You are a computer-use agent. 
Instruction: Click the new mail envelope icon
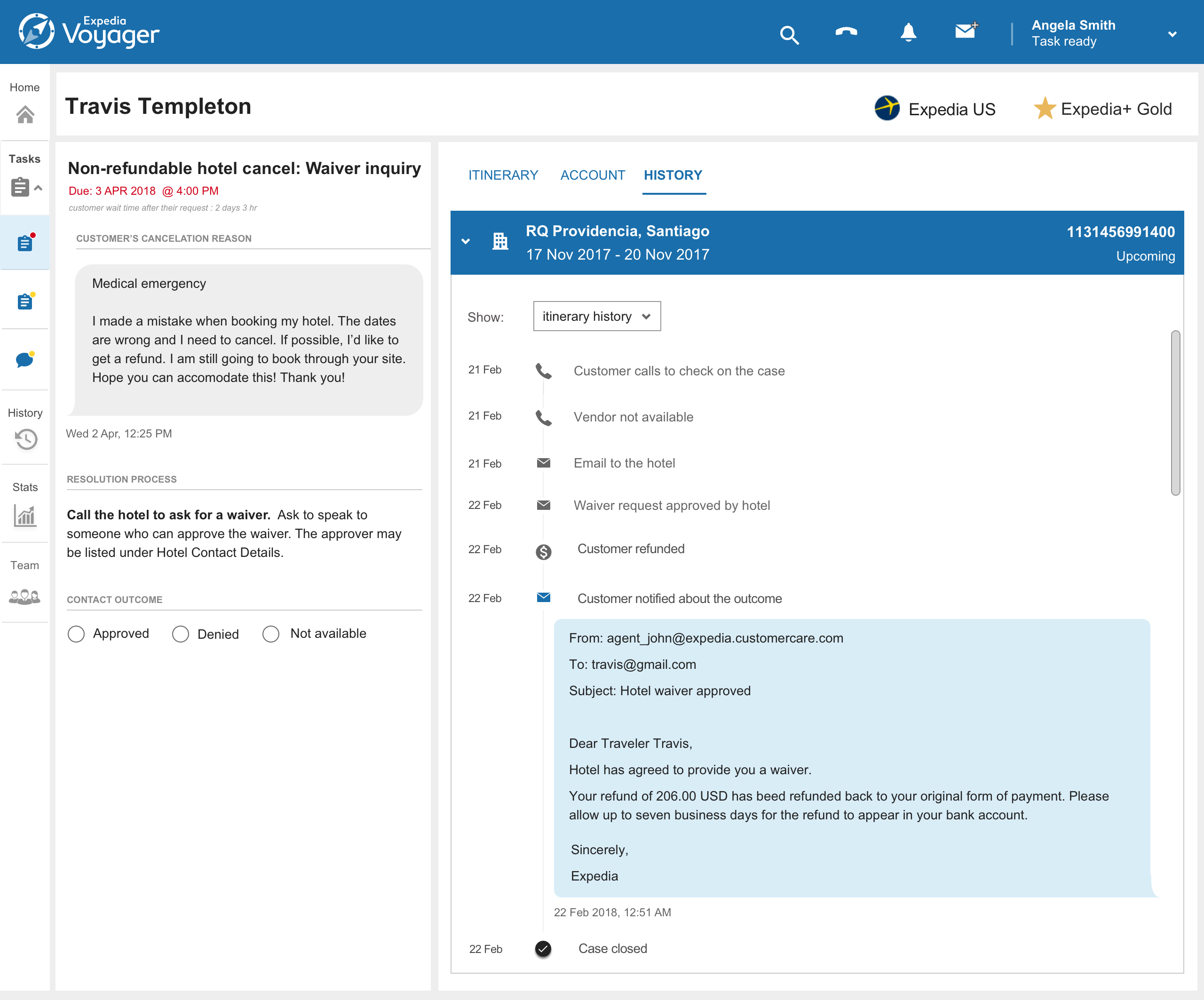coord(966,31)
